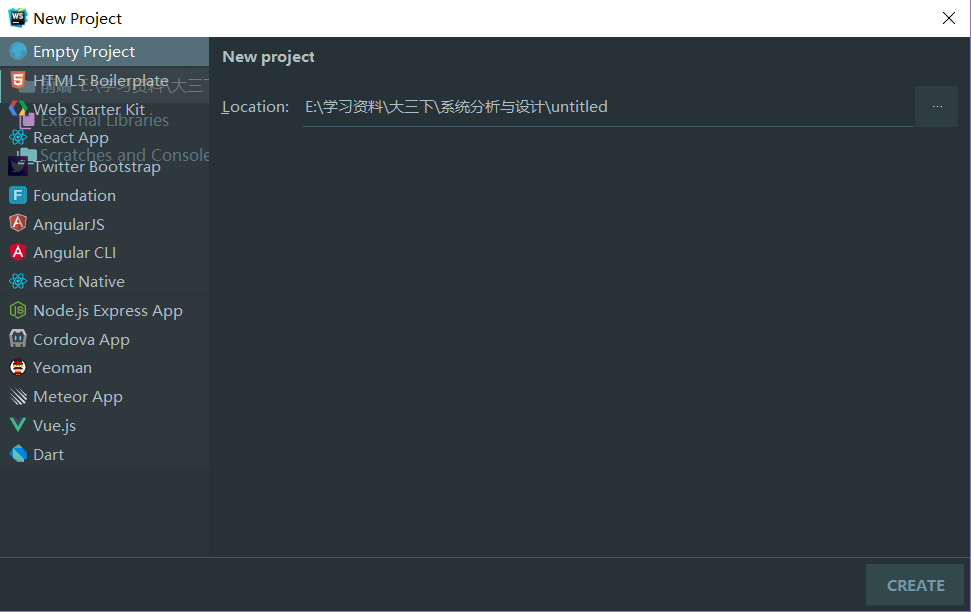
Task: Pick the Angular CLI red icon
Action: click(x=18, y=252)
